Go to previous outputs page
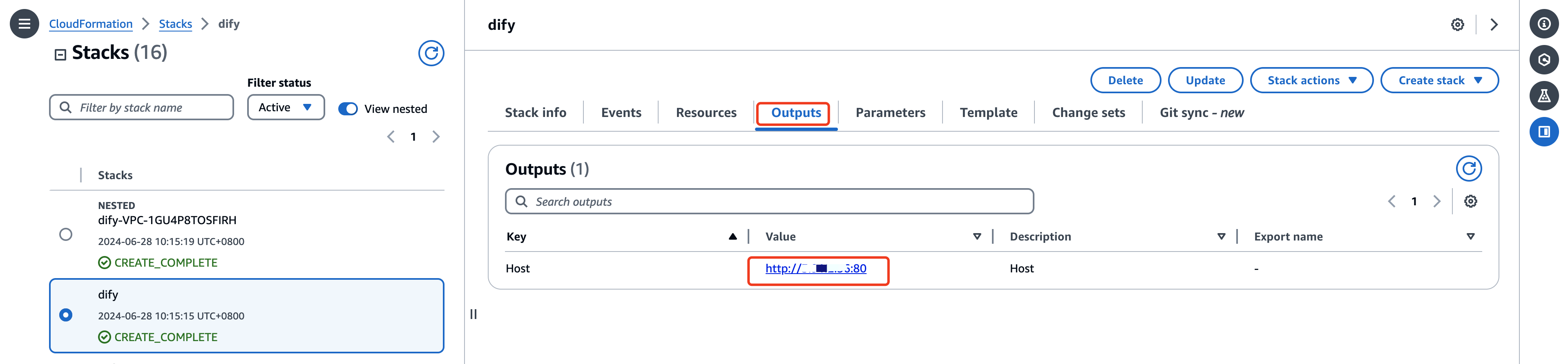1568x364 pixels. click(x=1392, y=201)
